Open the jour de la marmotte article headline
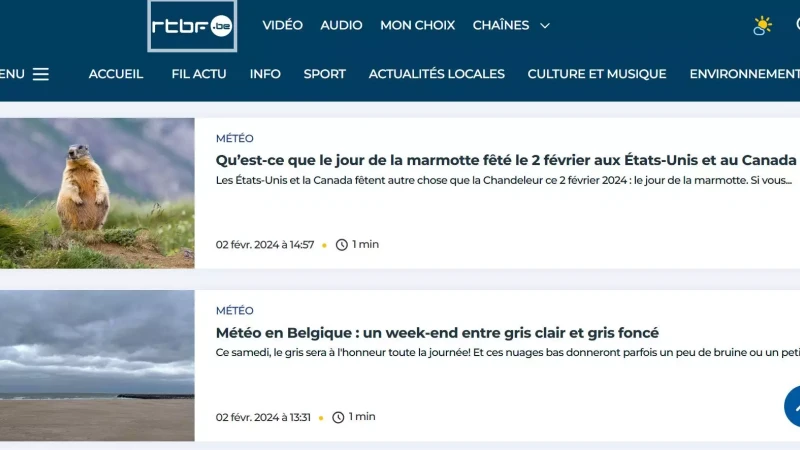The image size is (800, 450). (506, 160)
